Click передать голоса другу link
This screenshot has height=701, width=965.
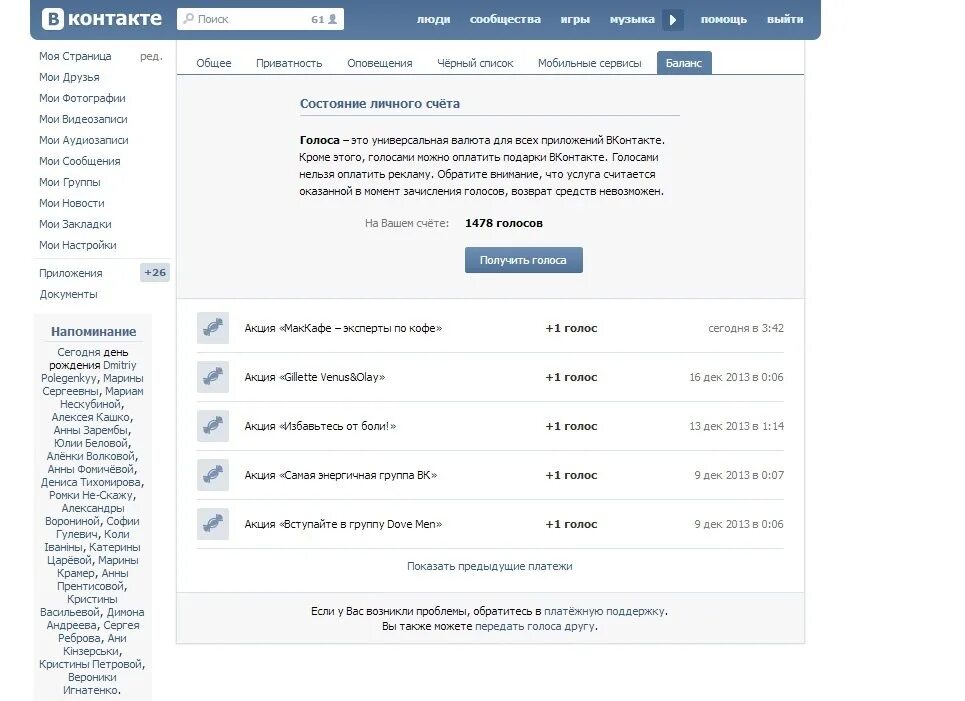pos(535,626)
